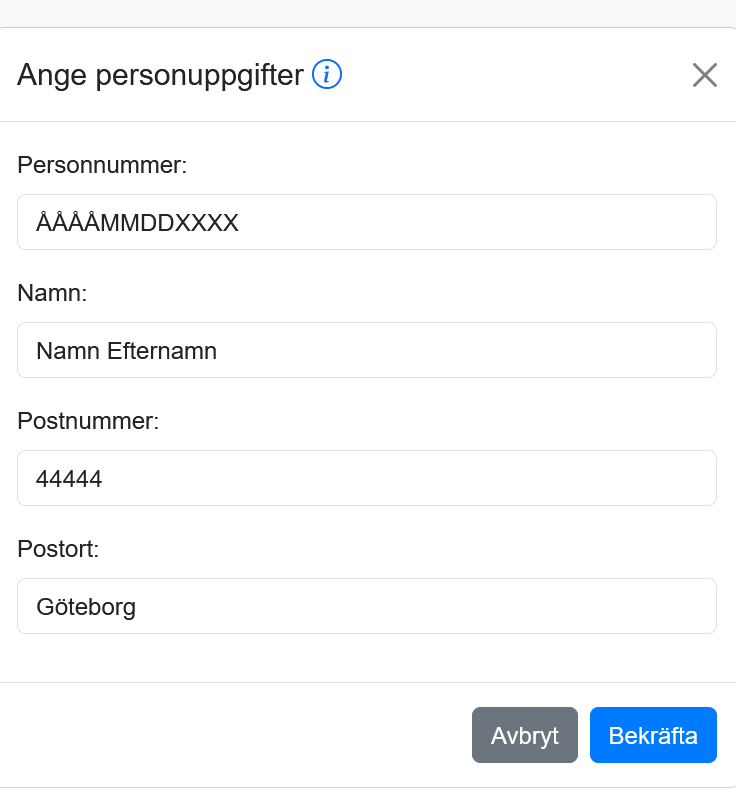Click into the Namn text field
736x796 pixels.
pos(367,350)
